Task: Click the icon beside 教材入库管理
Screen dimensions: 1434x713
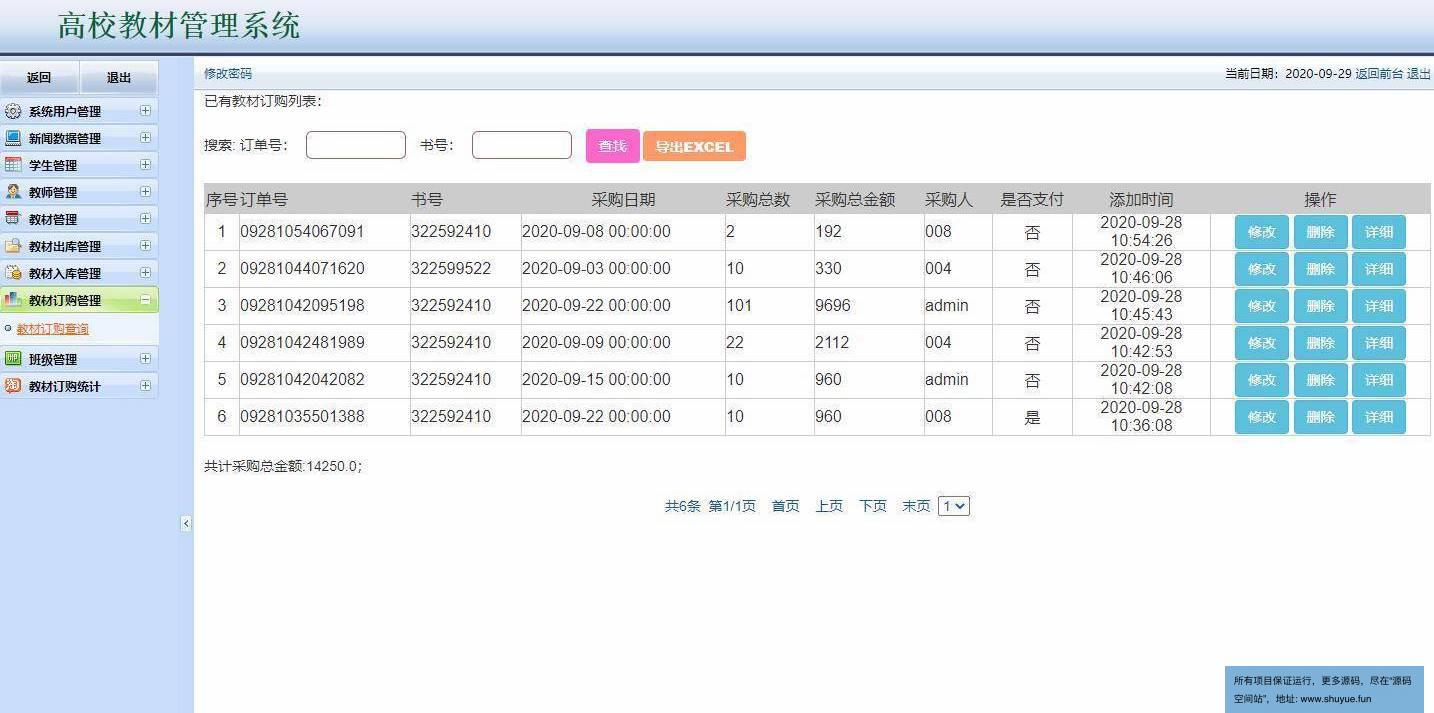Action: point(13,273)
